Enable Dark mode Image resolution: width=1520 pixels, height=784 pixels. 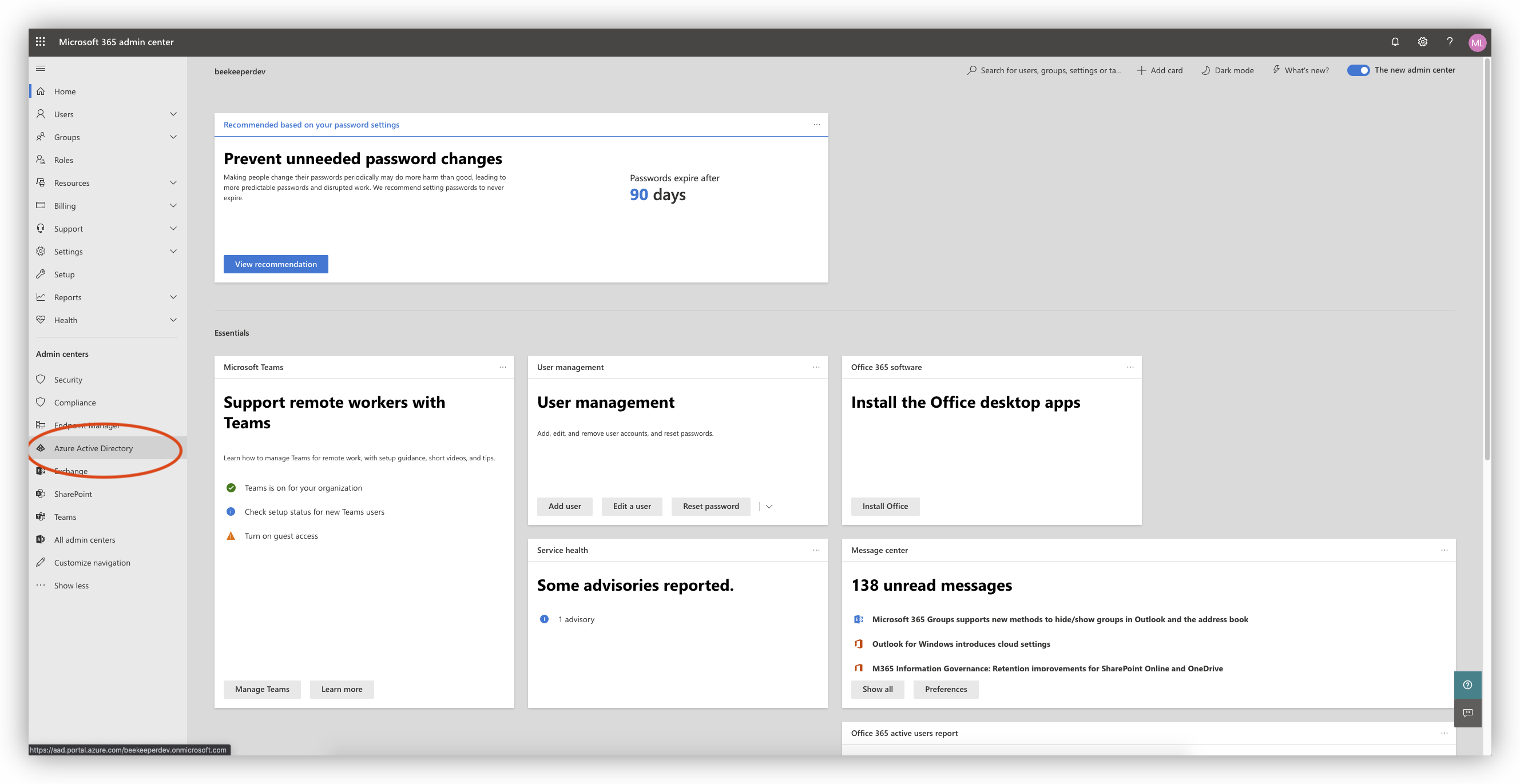1227,70
